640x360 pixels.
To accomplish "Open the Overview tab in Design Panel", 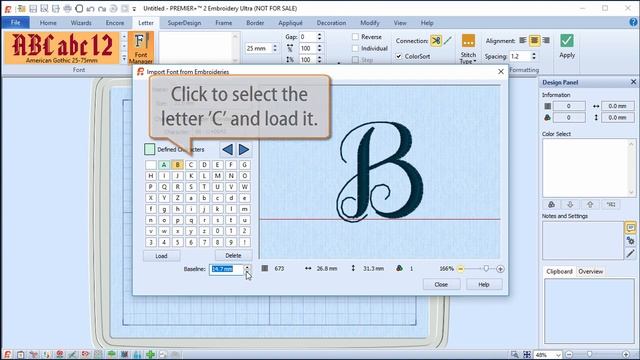I will click(590, 271).
